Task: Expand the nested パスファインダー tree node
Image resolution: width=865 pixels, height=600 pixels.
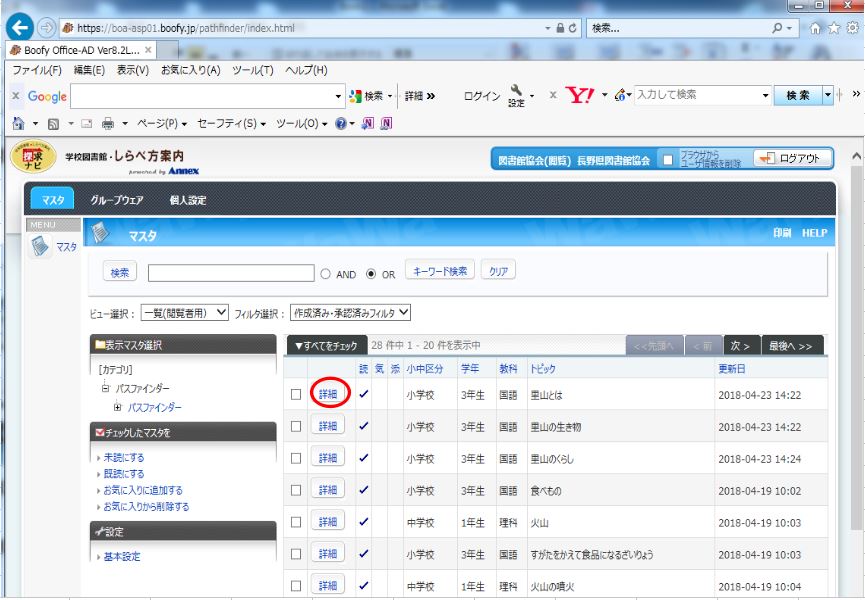Action: (118, 406)
